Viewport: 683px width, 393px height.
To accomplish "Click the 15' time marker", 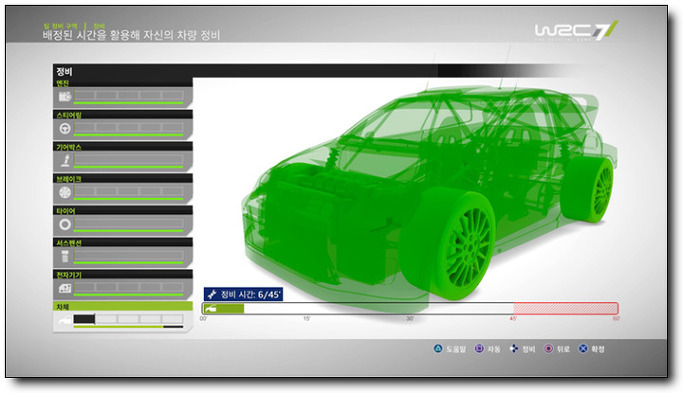I will [307, 318].
